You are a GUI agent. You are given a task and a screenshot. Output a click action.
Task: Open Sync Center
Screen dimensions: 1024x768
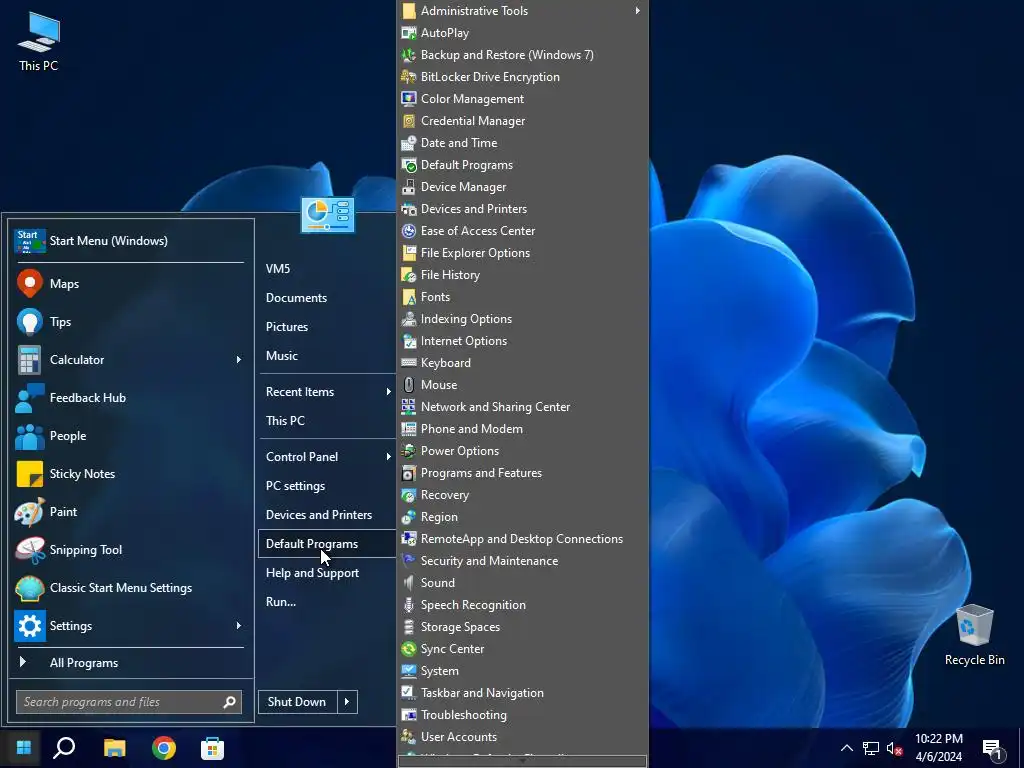(x=522, y=648)
